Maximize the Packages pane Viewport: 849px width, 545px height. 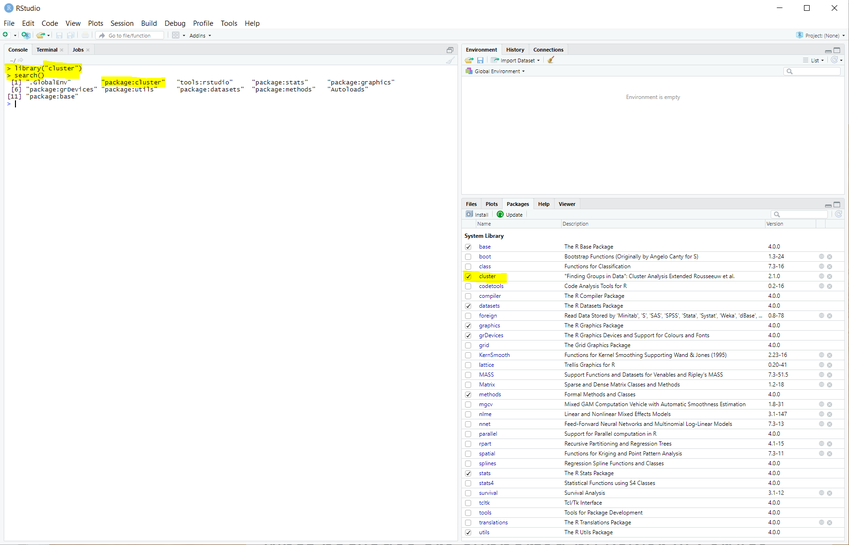(837, 205)
